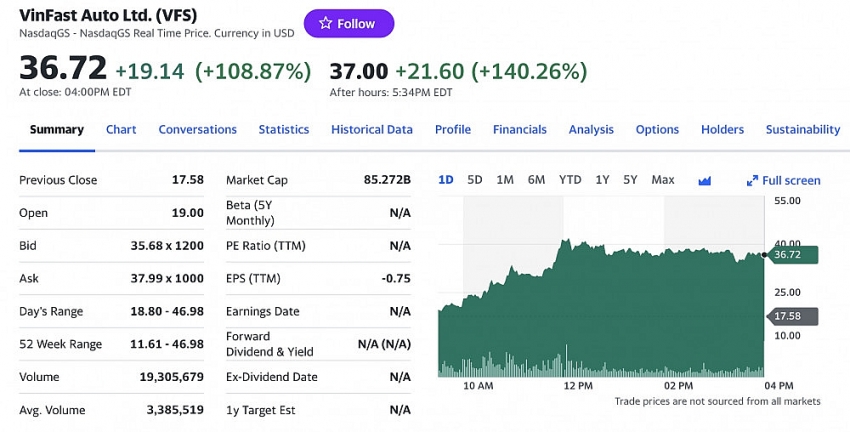Viewport: 850px width, 432px height.
Task: Switch chart range to 5D
Action: pyautogui.click(x=475, y=180)
